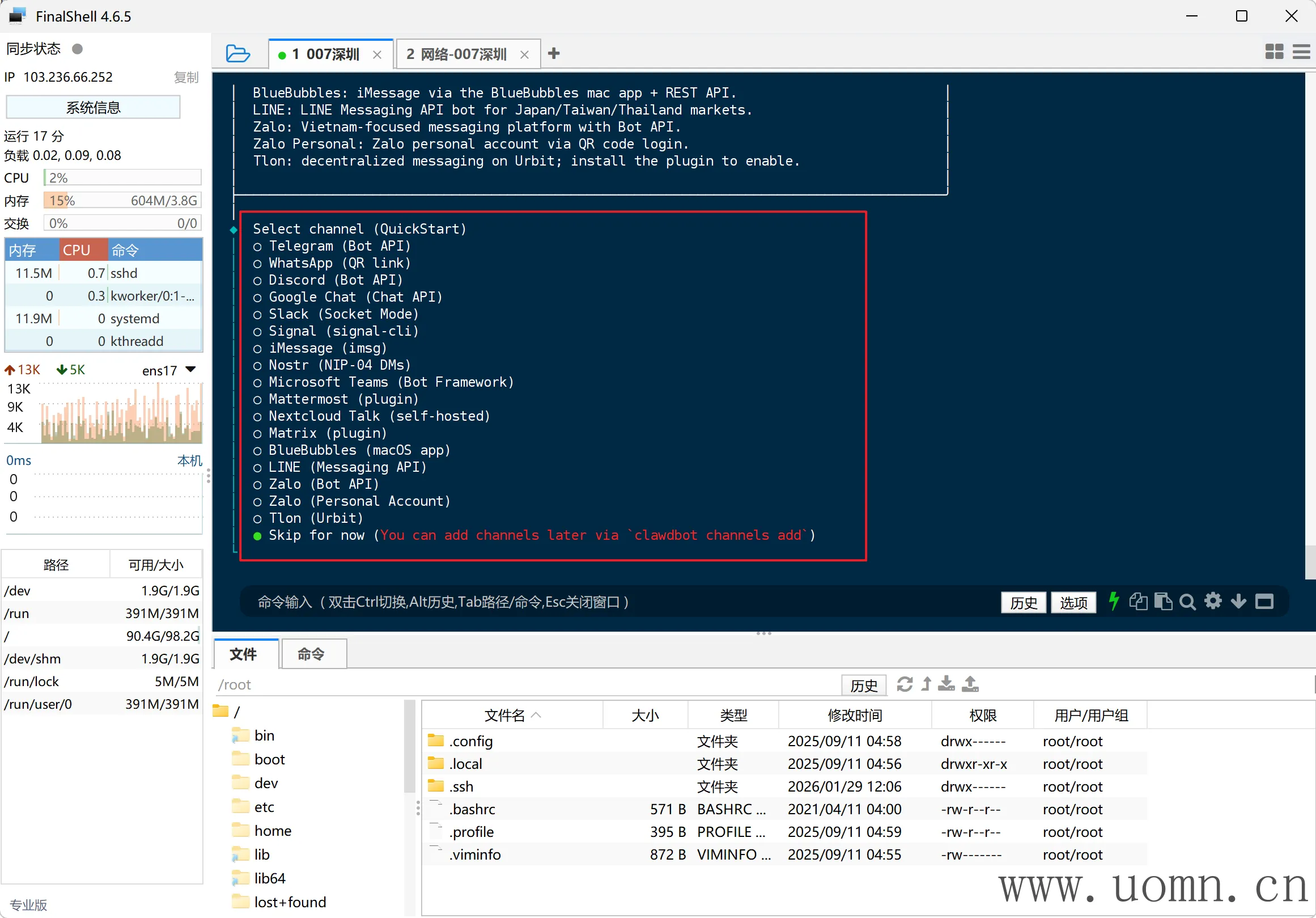
Task: Open terminal settings gear icon
Action: pos(1213,602)
